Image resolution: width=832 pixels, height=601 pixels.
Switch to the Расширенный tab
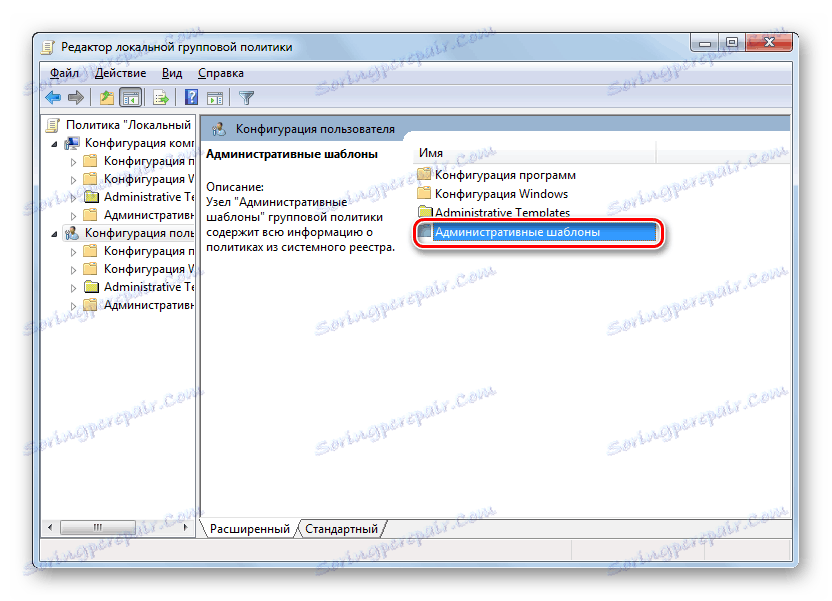click(249, 529)
